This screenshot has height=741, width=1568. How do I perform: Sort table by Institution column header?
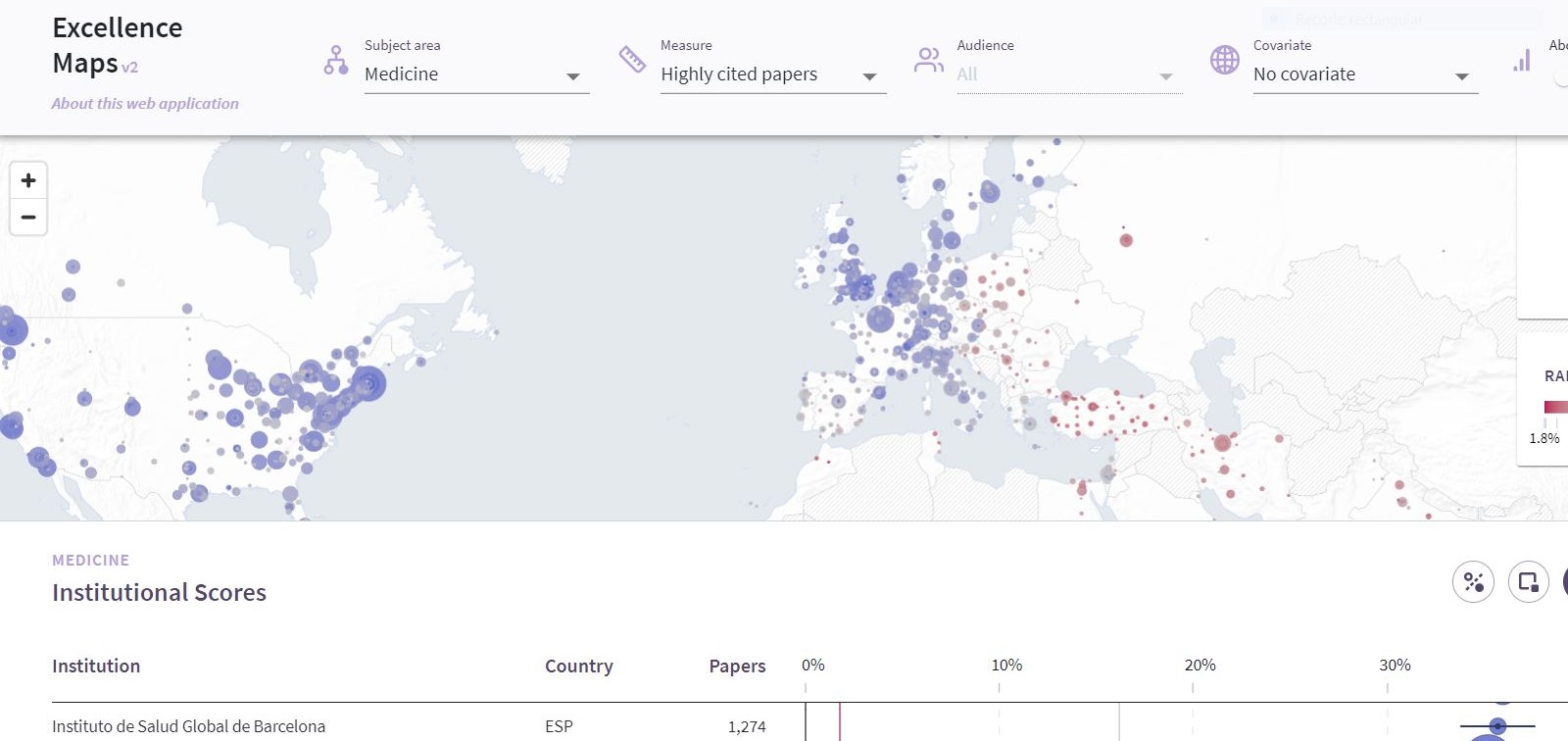pyautogui.click(x=96, y=667)
